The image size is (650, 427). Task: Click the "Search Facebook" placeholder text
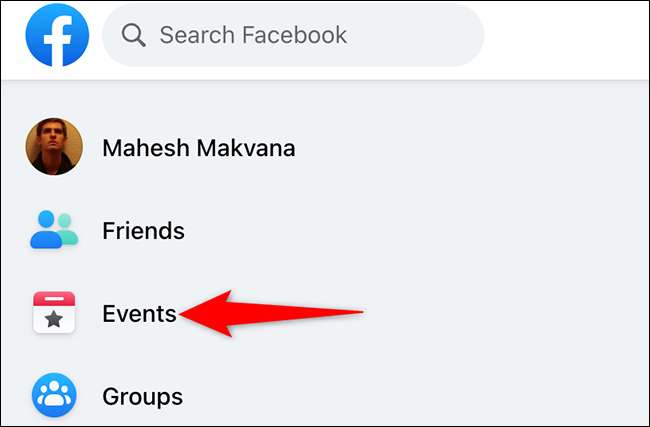(x=253, y=36)
